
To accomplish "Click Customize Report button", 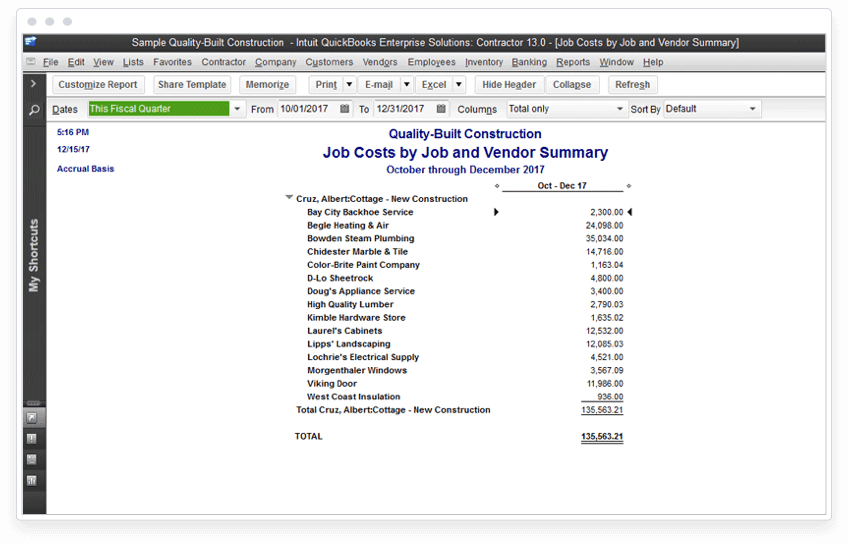I will pyautogui.click(x=98, y=84).
